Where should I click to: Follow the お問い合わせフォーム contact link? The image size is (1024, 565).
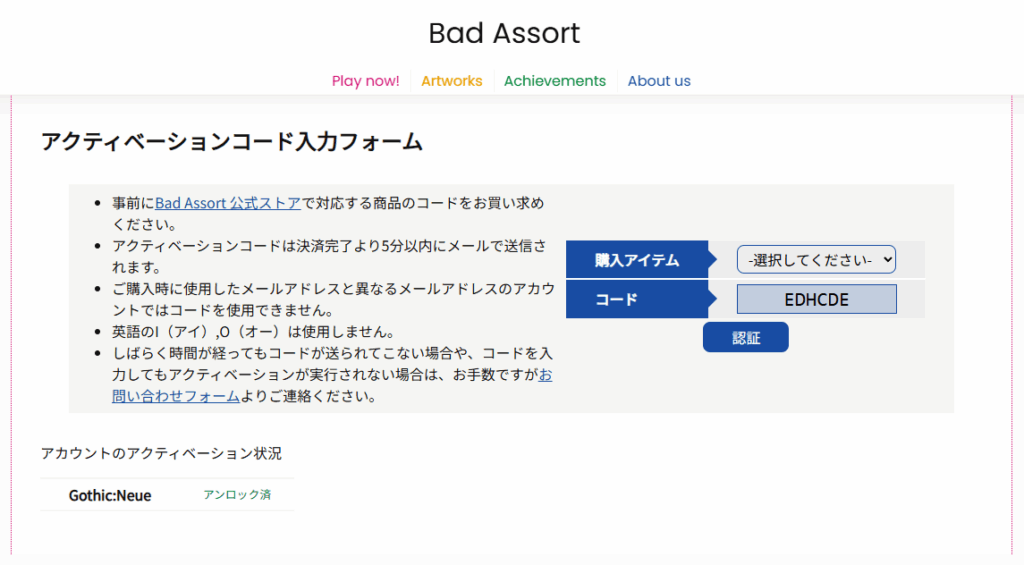[175, 396]
